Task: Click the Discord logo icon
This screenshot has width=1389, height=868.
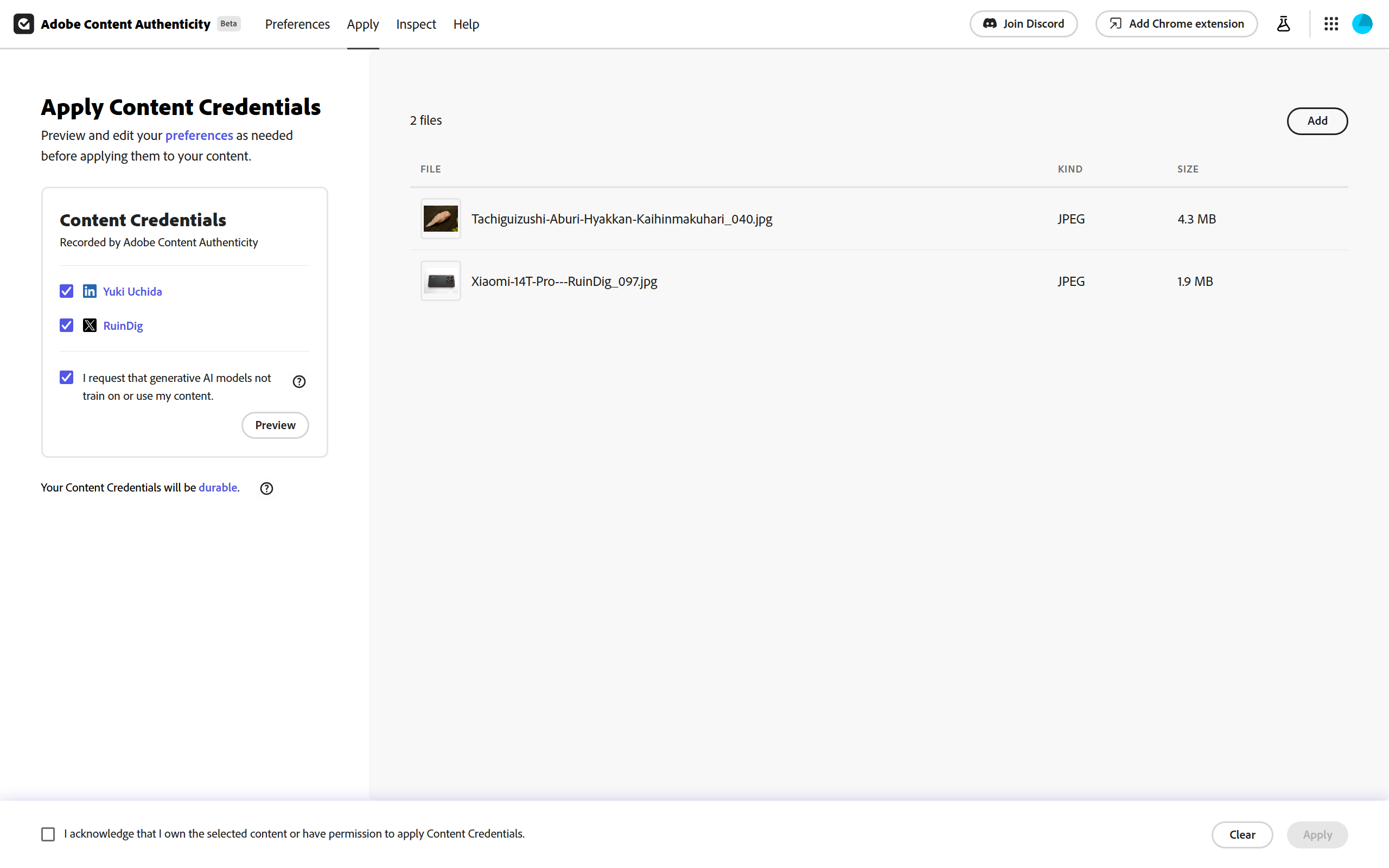Action: coord(990,23)
